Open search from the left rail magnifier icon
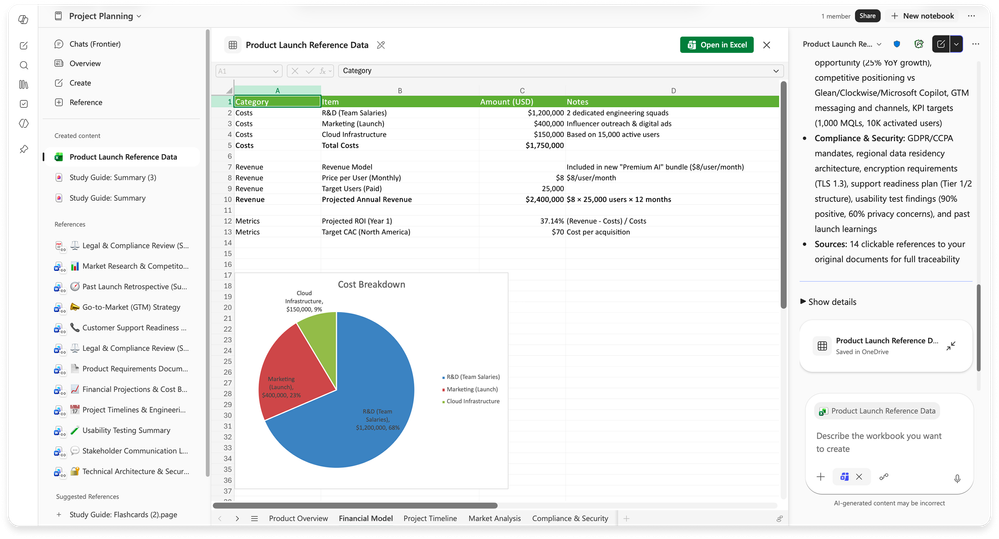999x539 pixels. 24,65
